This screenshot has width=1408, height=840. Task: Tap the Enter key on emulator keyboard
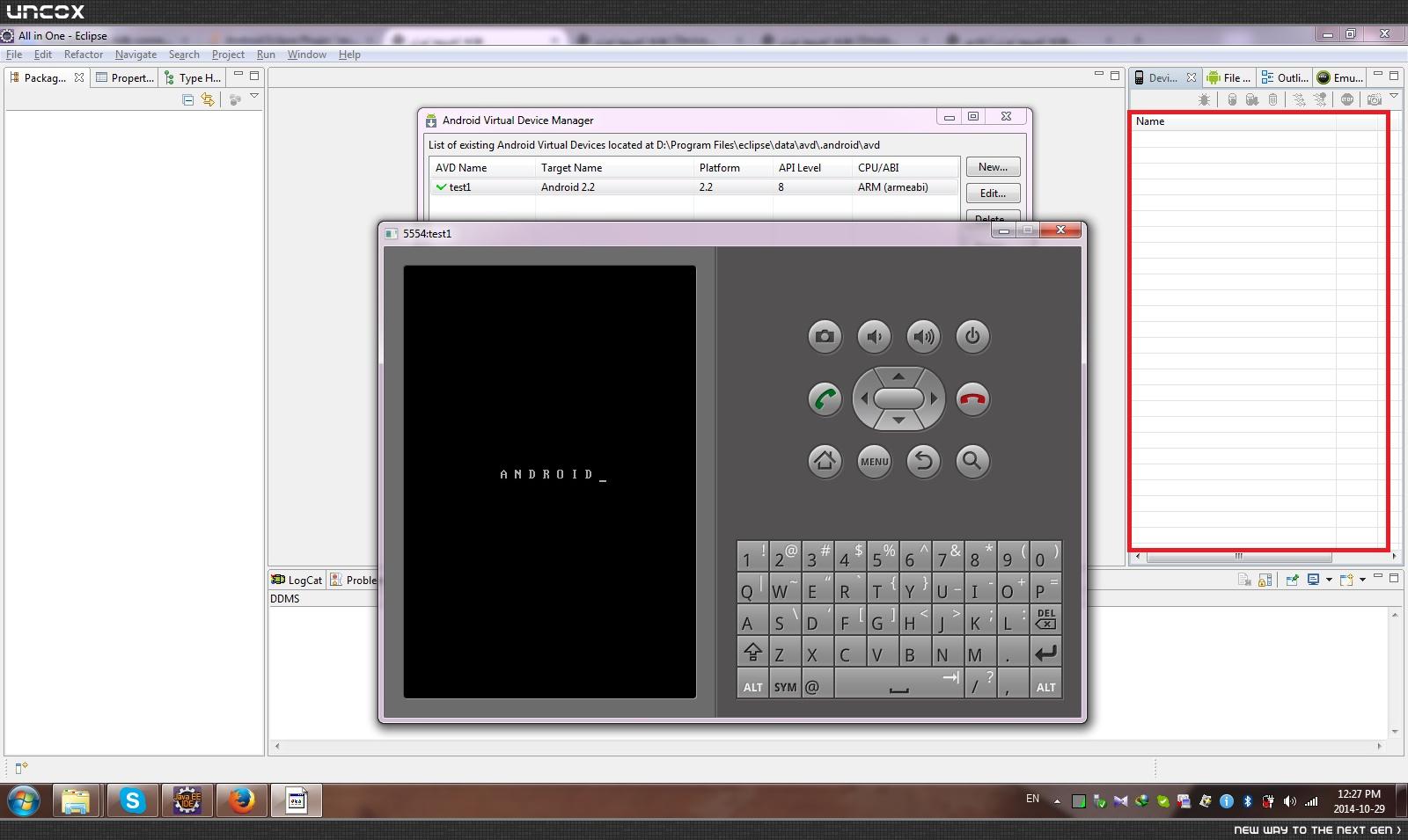[1045, 653]
